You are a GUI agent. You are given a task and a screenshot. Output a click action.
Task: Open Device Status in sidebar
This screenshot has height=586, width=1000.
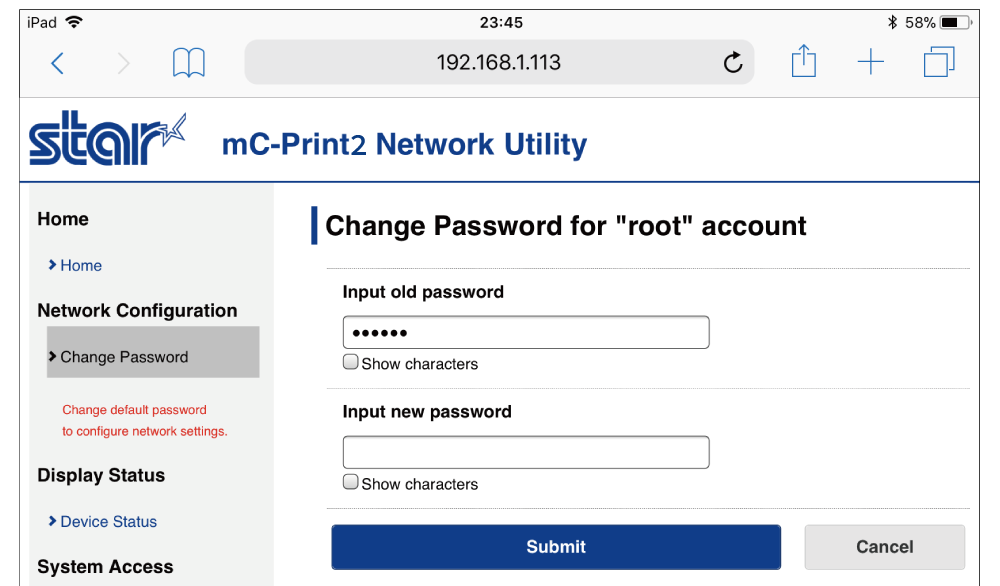[x=108, y=522]
